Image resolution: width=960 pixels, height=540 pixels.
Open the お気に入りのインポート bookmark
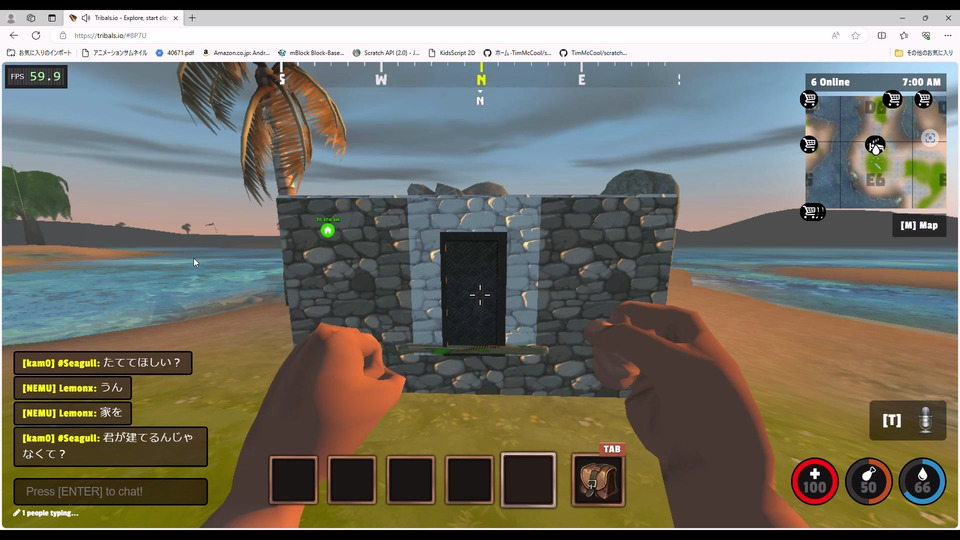click(39, 53)
